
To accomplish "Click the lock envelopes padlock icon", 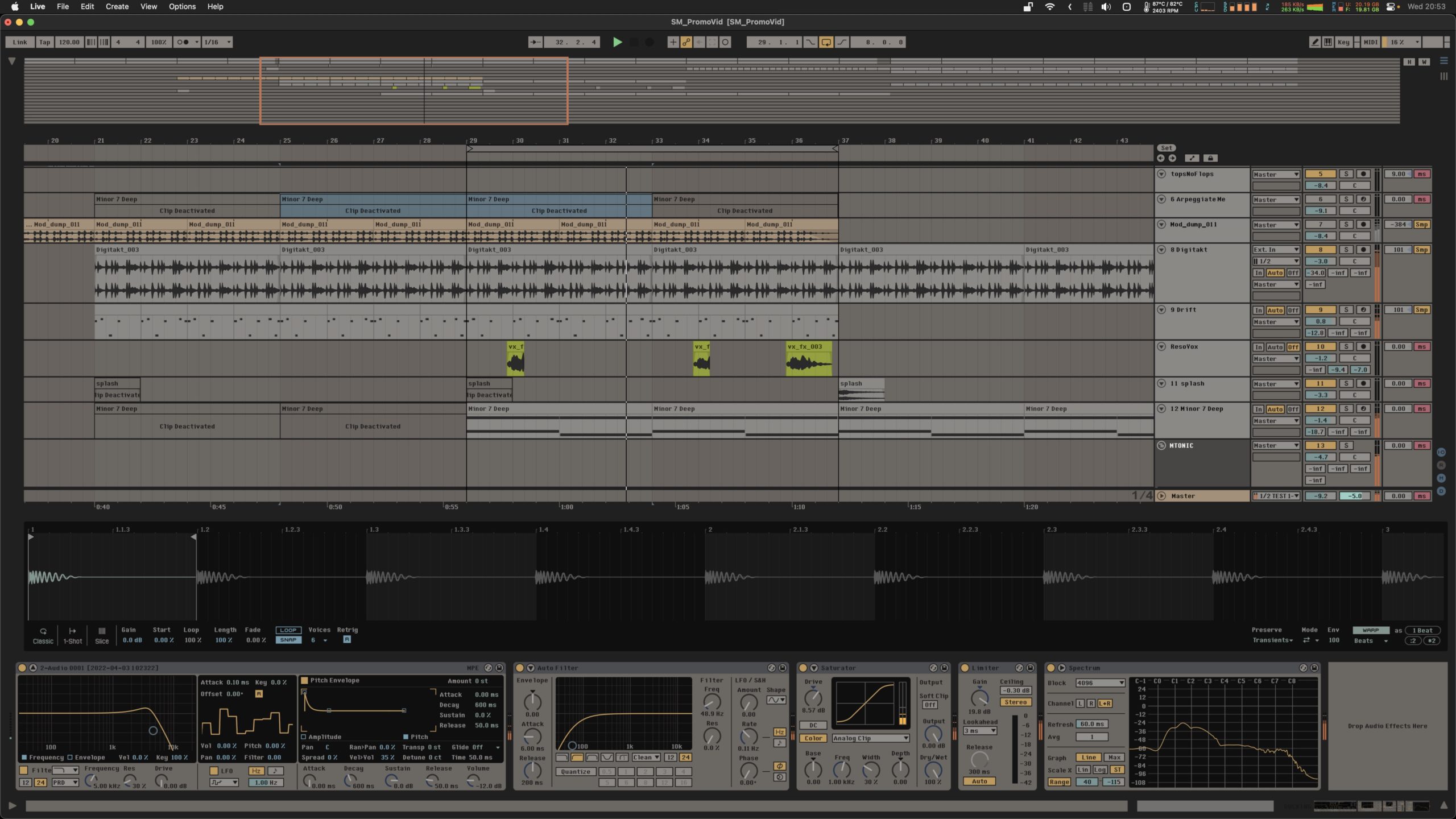I will pos(1210,158).
